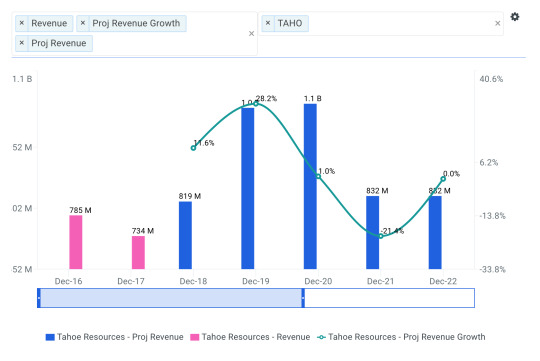Image resolution: width=540 pixels, height=361 pixels.
Task: Click the 11.6% growth line data point
Action: [x=193, y=148]
